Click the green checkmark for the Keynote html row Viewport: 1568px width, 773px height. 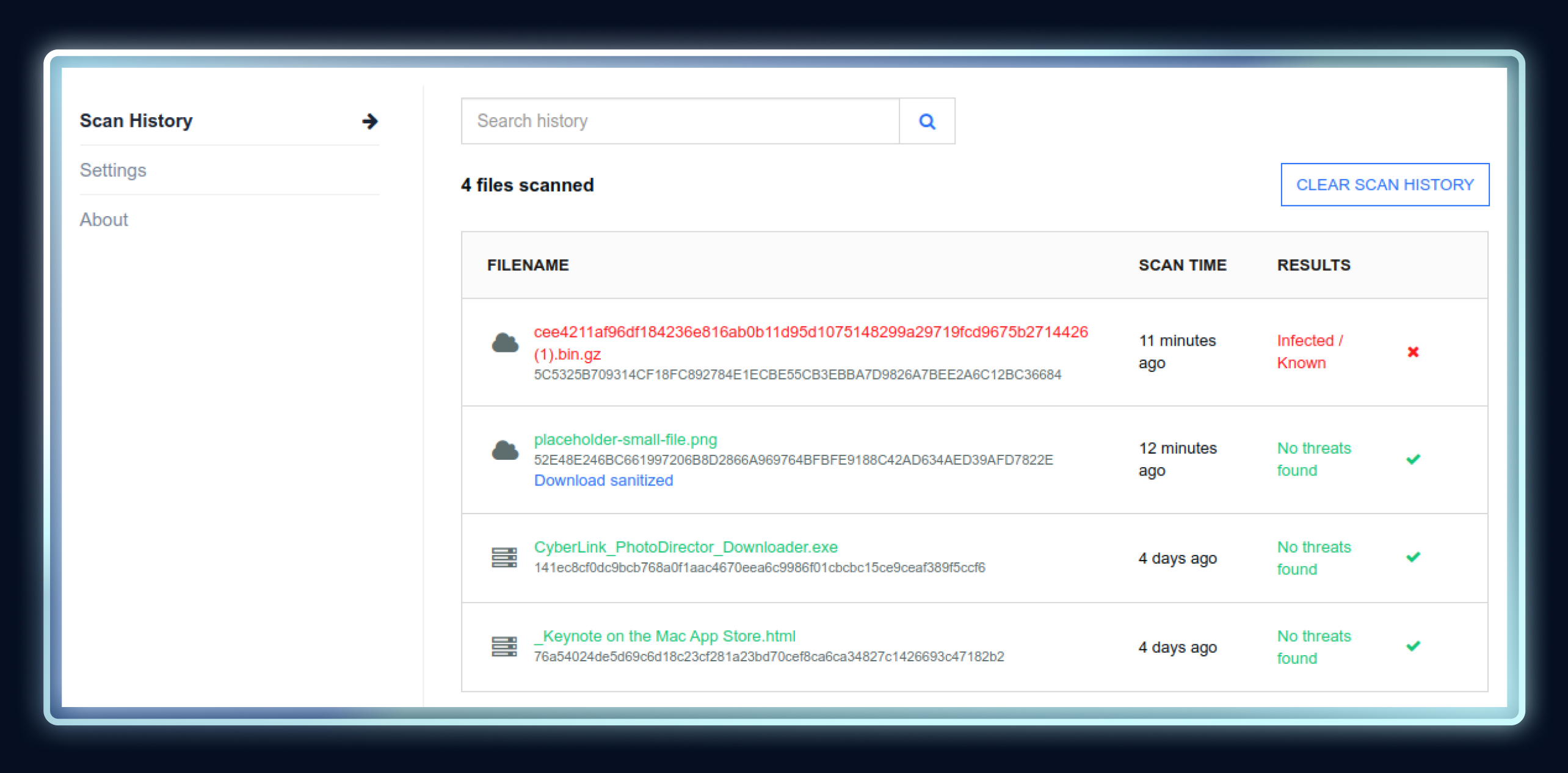[1412, 646]
